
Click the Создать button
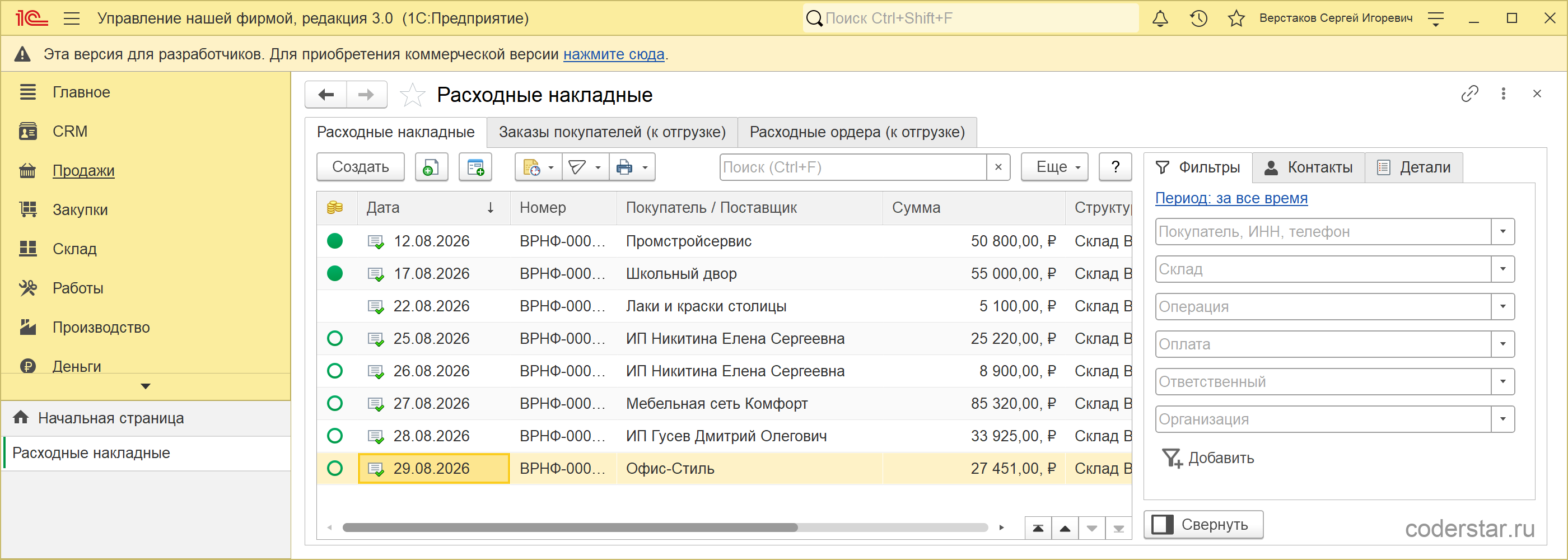point(360,167)
